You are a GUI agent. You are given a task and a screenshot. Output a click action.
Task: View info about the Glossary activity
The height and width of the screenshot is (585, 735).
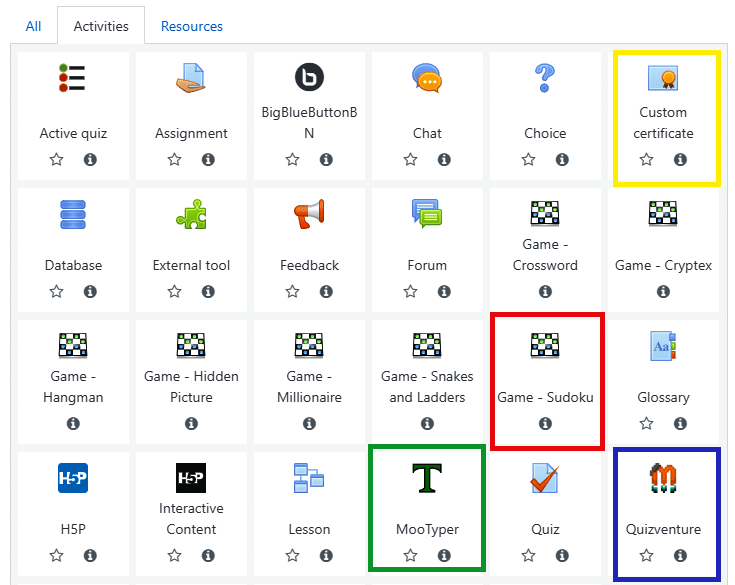680,423
